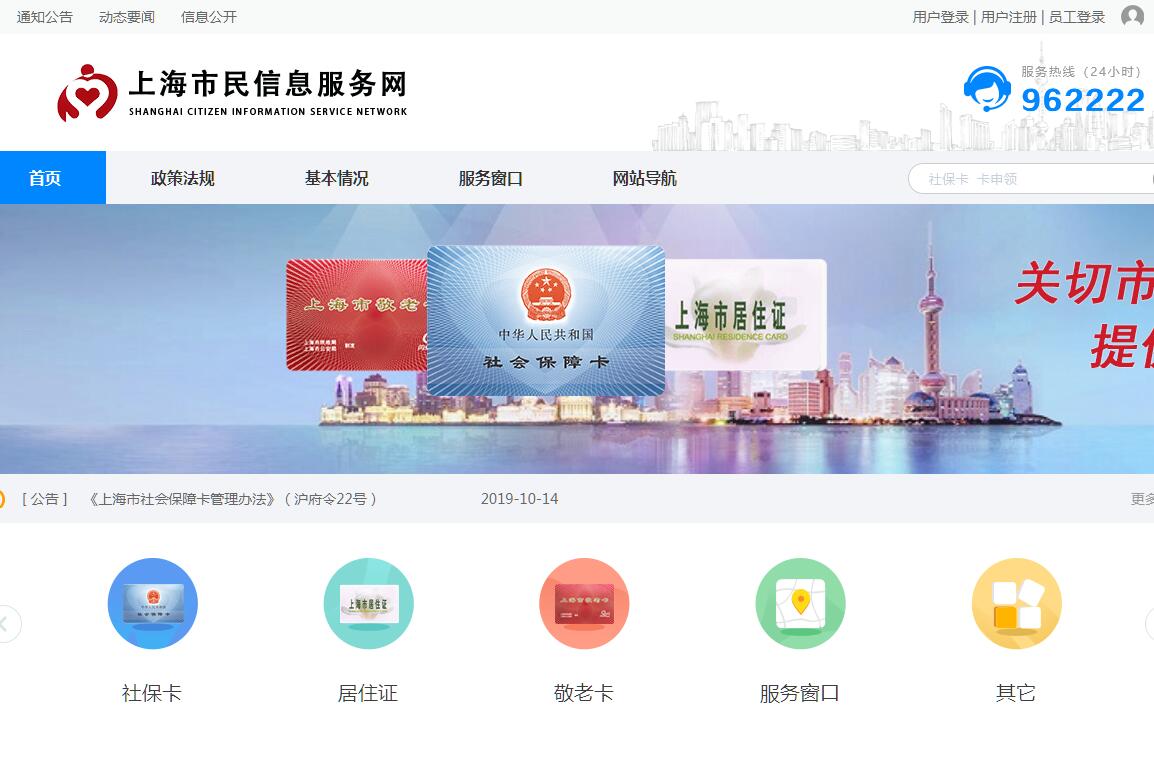The width and height of the screenshot is (1154, 762).
Task: Click the 员工登录 staff login link
Action: tap(1077, 17)
